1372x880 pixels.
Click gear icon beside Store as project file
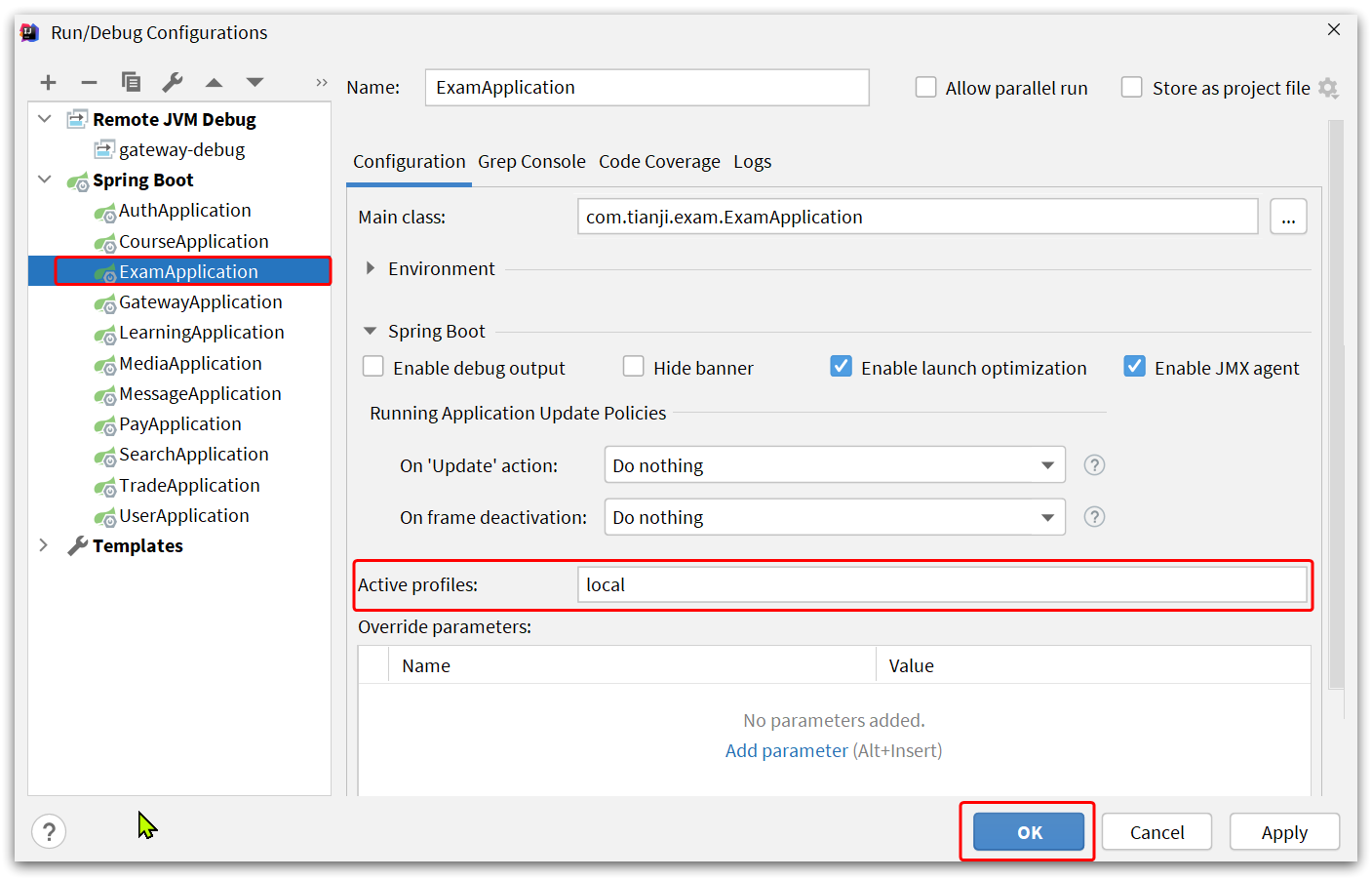point(1328,88)
